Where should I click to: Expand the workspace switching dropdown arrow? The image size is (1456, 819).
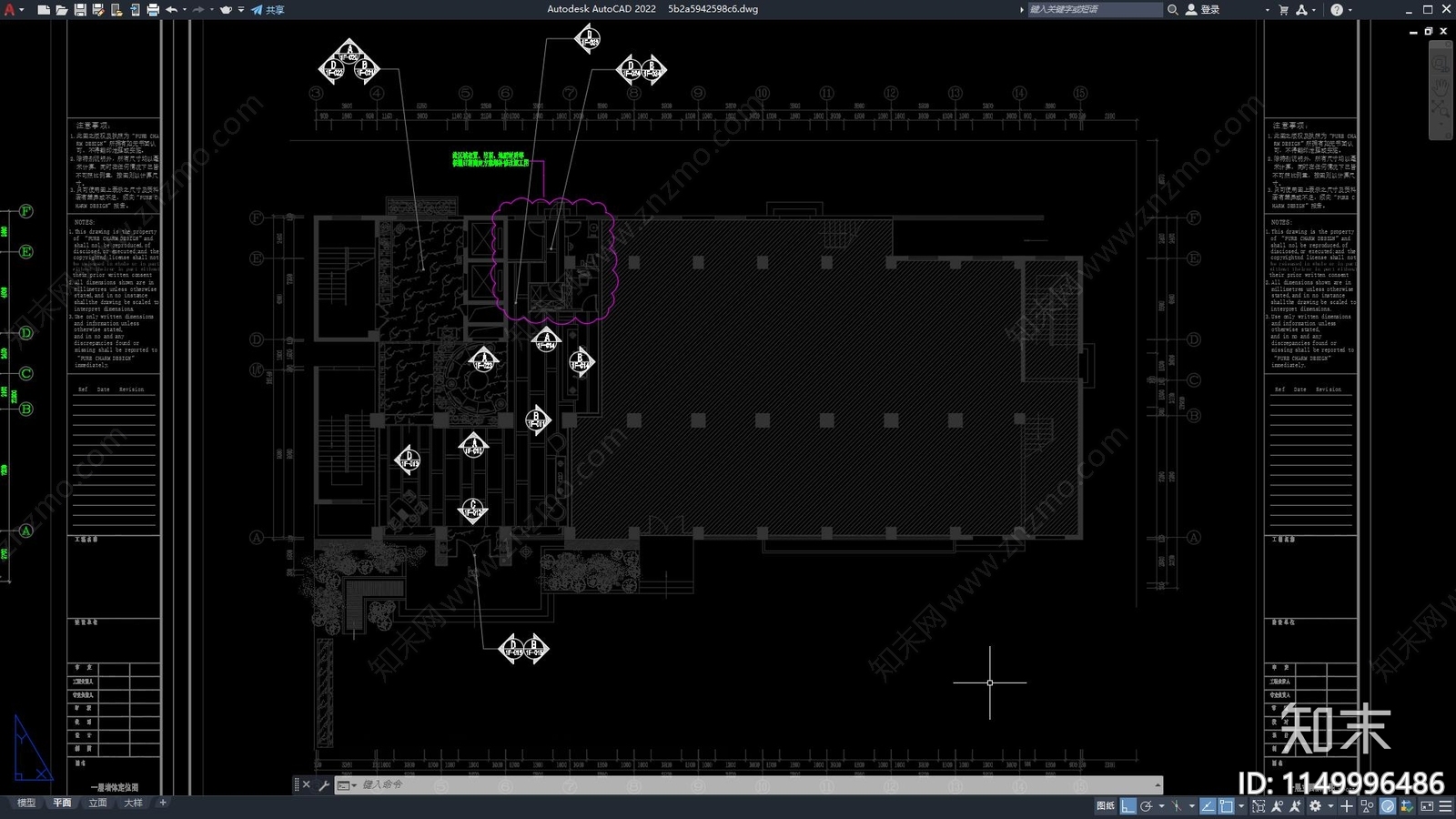pos(1330,806)
